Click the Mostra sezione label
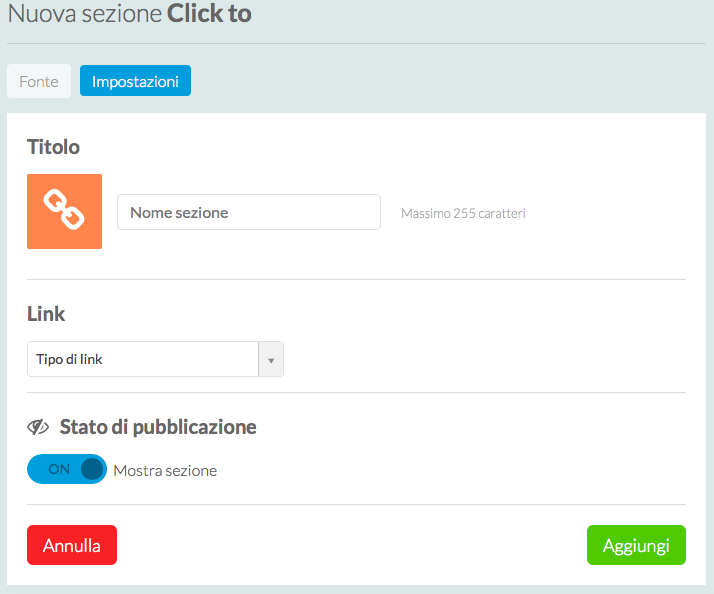 coord(165,470)
